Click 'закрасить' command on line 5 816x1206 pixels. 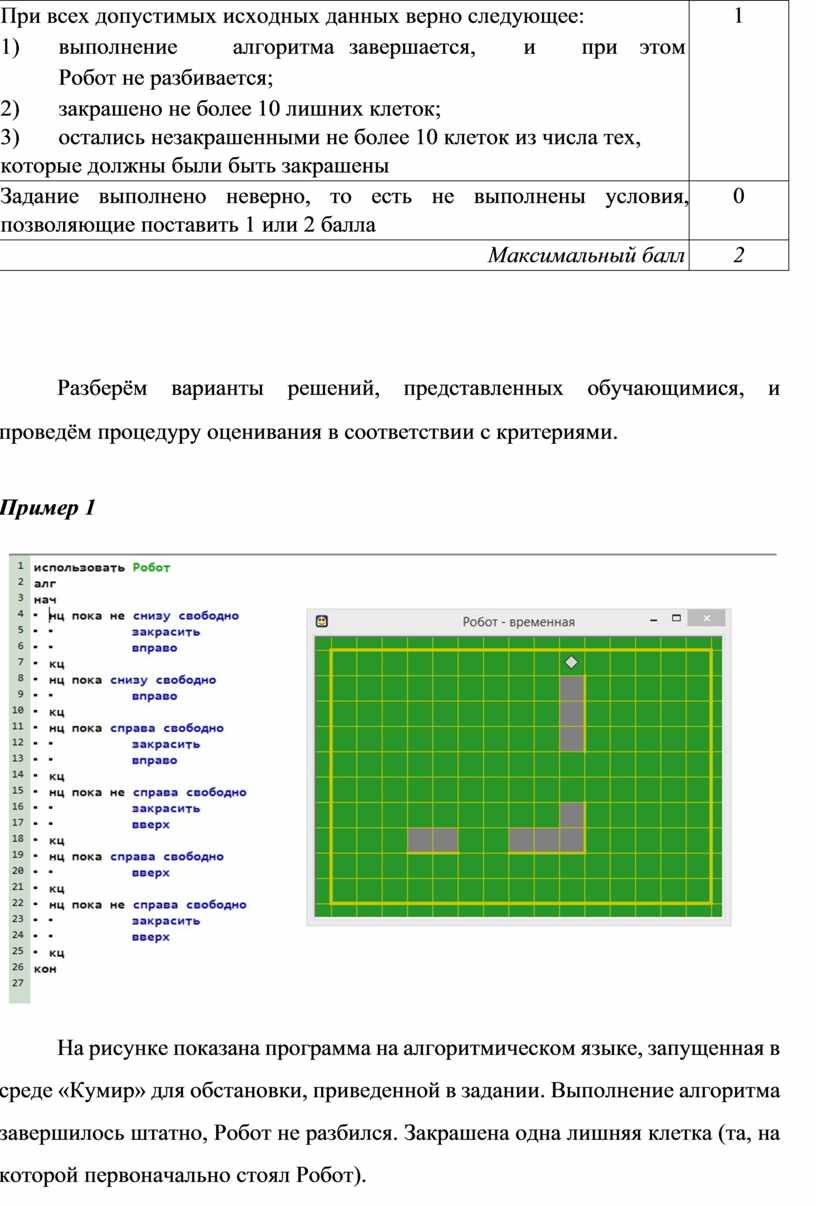pyautogui.click(x=166, y=632)
